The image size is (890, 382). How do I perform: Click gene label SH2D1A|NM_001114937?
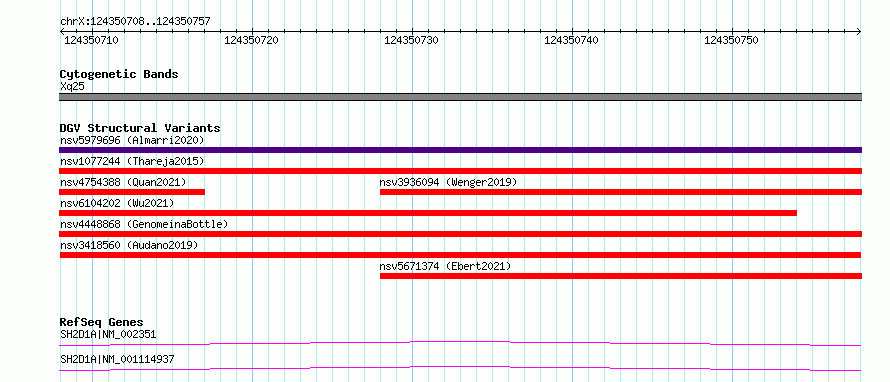coord(117,359)
